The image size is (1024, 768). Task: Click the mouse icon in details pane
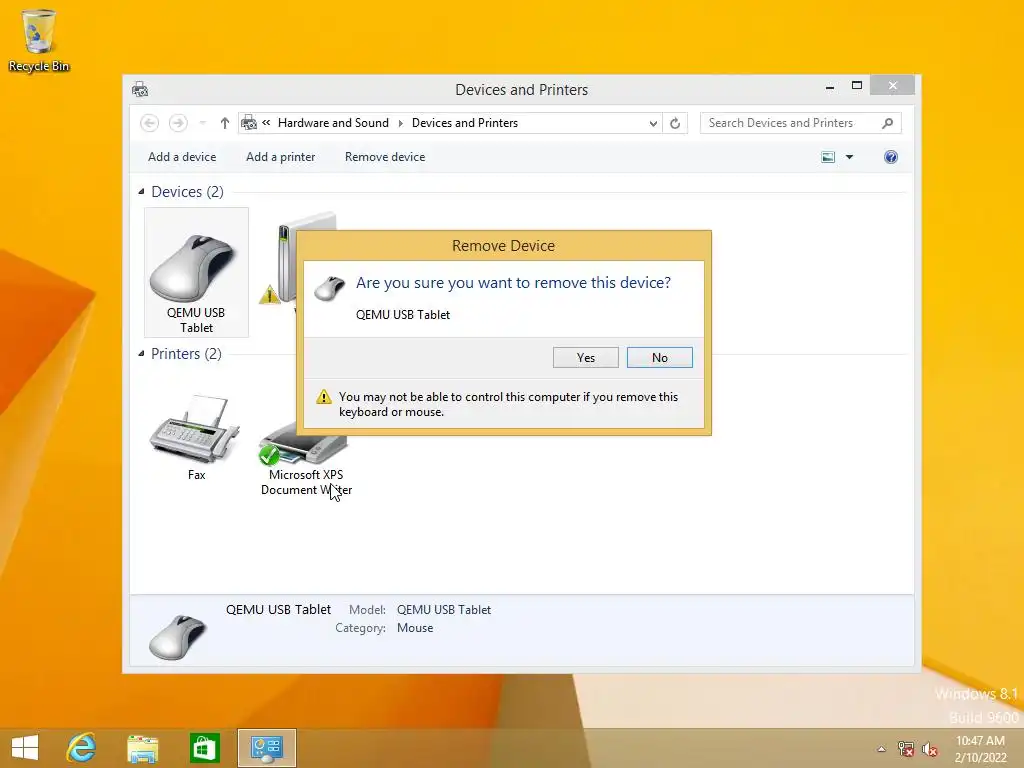point(178,636)
